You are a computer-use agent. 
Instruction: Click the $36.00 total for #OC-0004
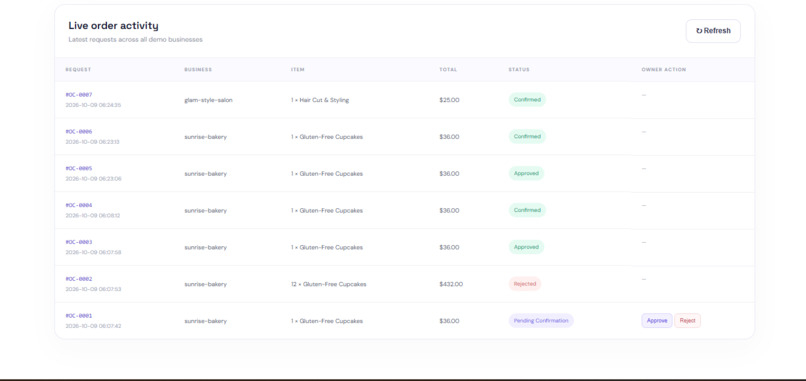click(449, 211)
